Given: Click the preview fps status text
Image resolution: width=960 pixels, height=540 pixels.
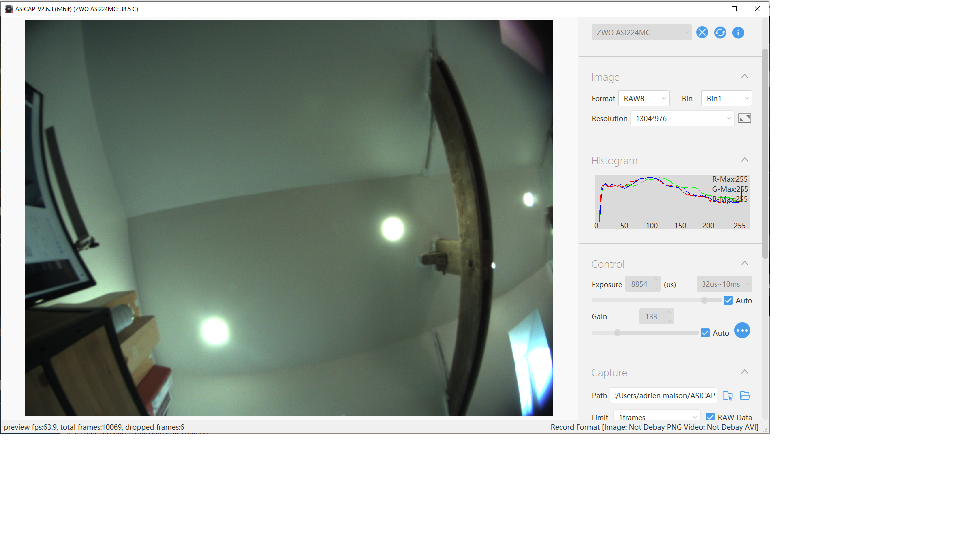Looking at the screenshot, I should coord(94,427).
